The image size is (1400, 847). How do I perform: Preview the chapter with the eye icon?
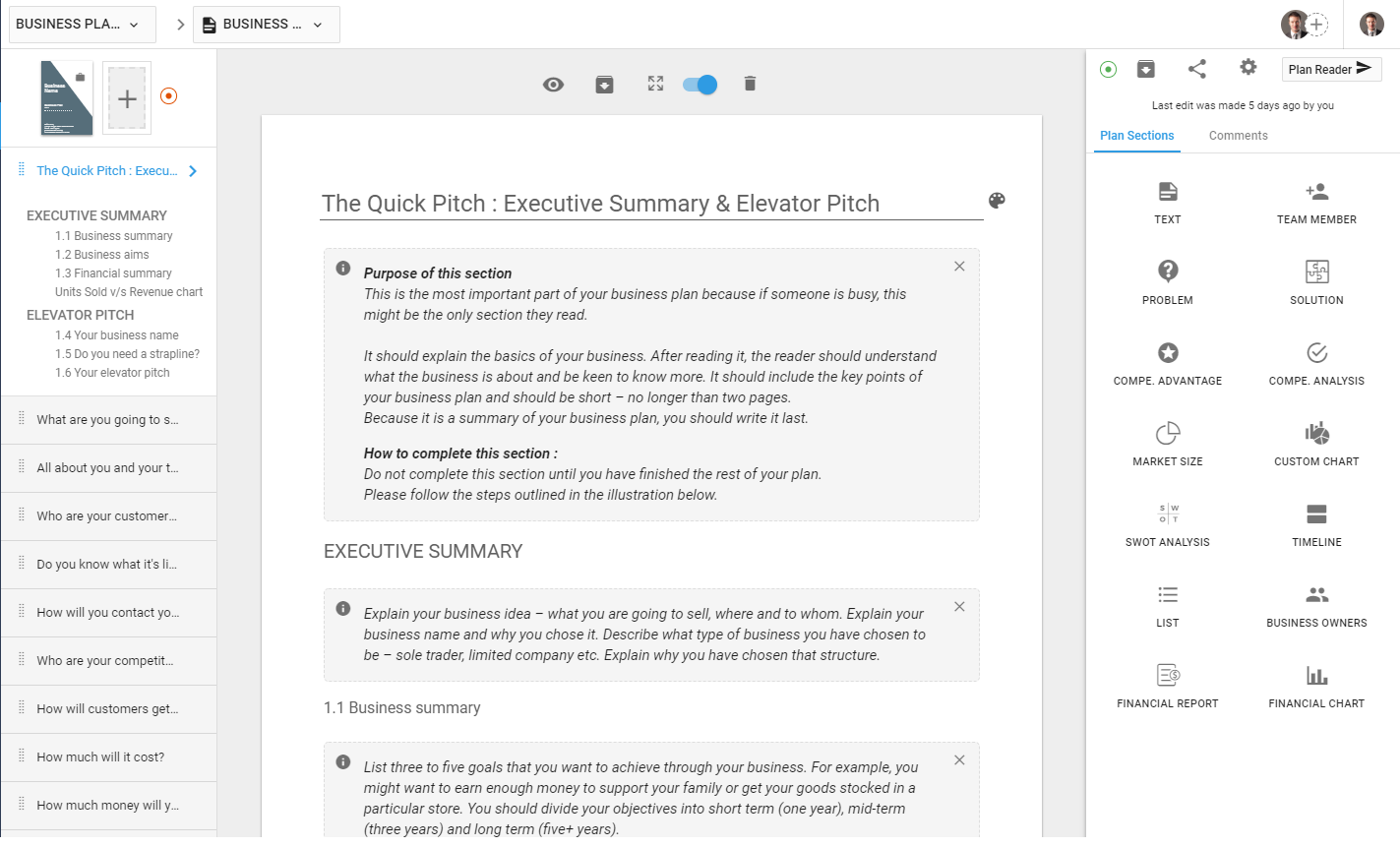click(x=553, y=85)
